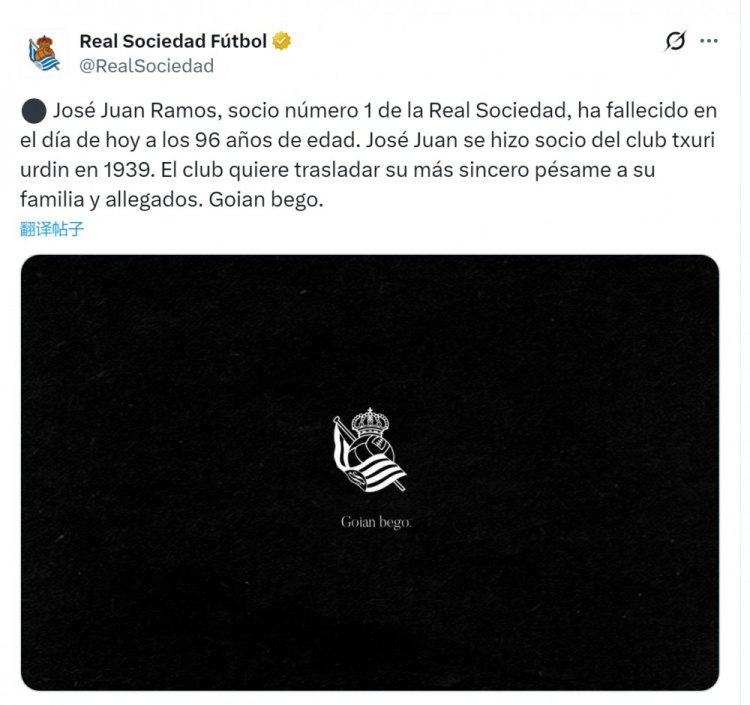This screenshot has width=750, height=705.
Task: Click the crown atop the white crest
Action: pos(370,421)
